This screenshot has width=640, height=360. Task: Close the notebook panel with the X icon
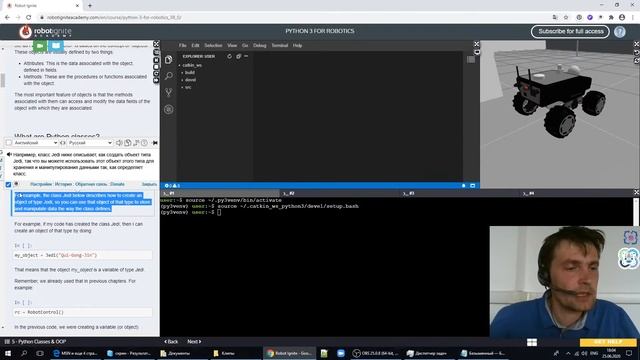coord(156,44)
